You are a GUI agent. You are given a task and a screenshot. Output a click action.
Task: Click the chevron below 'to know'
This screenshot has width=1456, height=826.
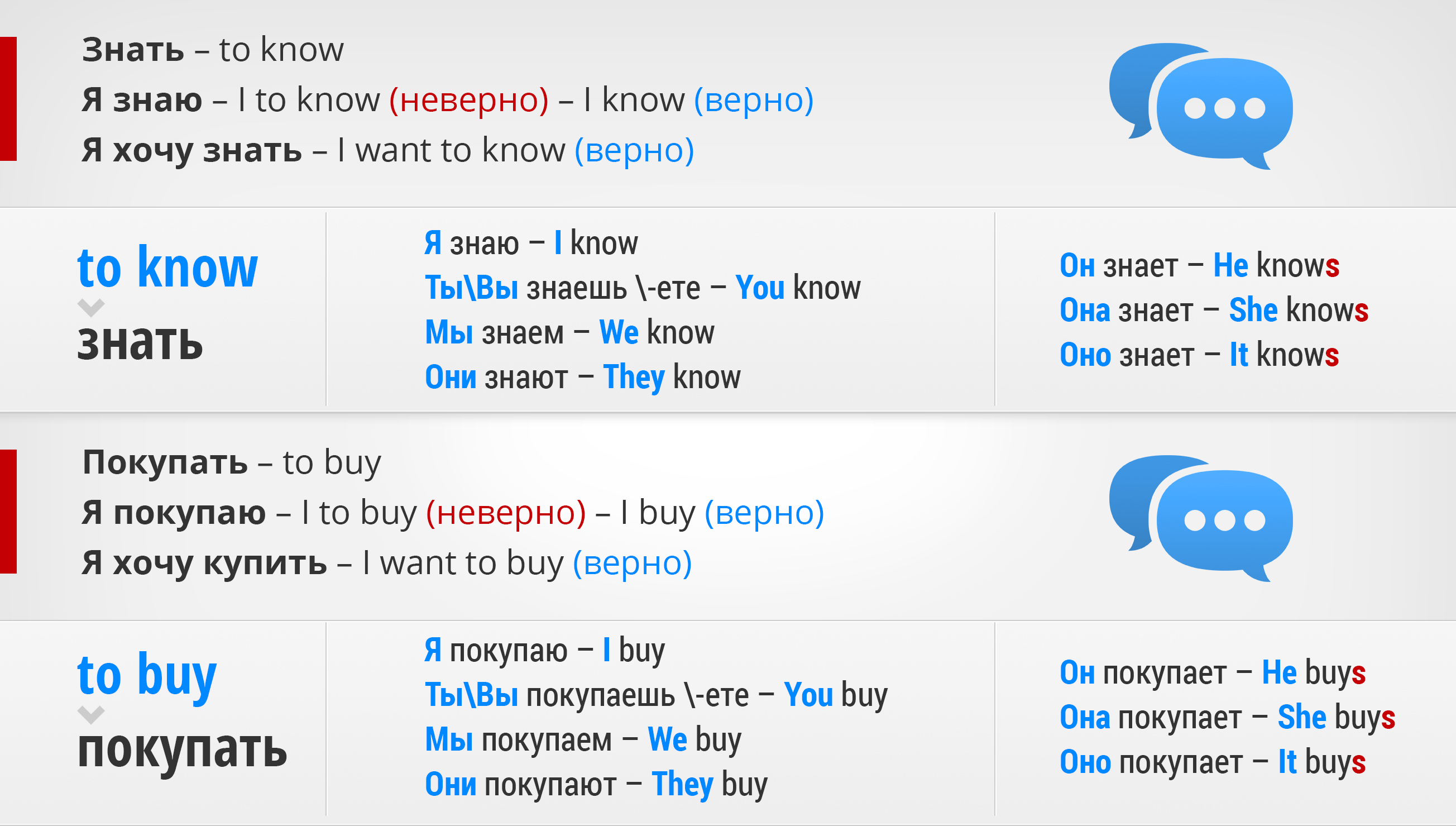tap(90, 308)
